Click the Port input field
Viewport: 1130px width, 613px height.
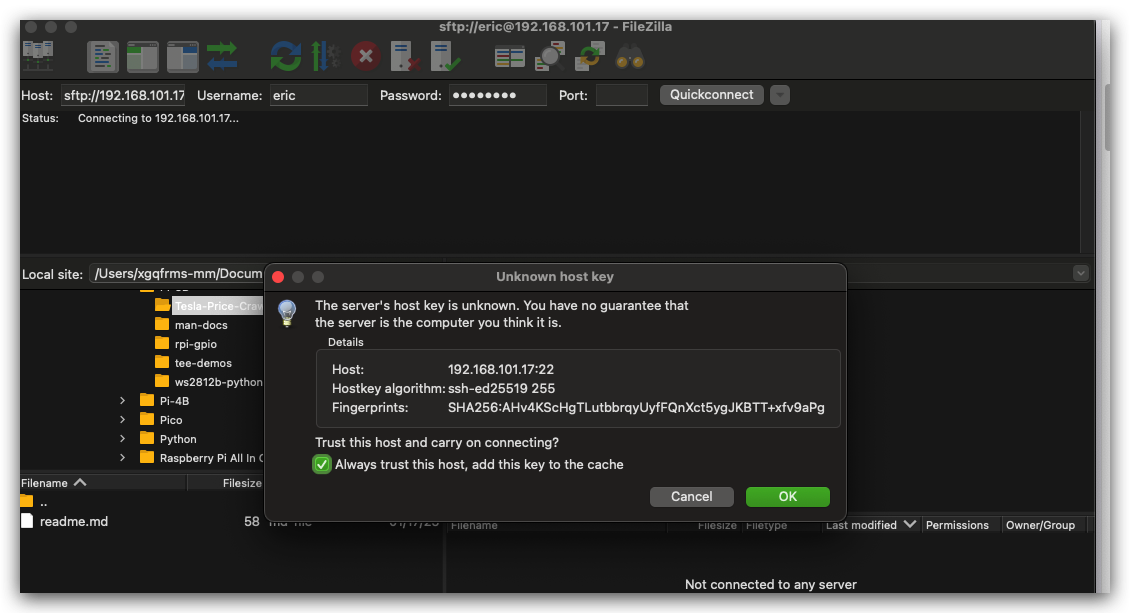pos(622,95)
